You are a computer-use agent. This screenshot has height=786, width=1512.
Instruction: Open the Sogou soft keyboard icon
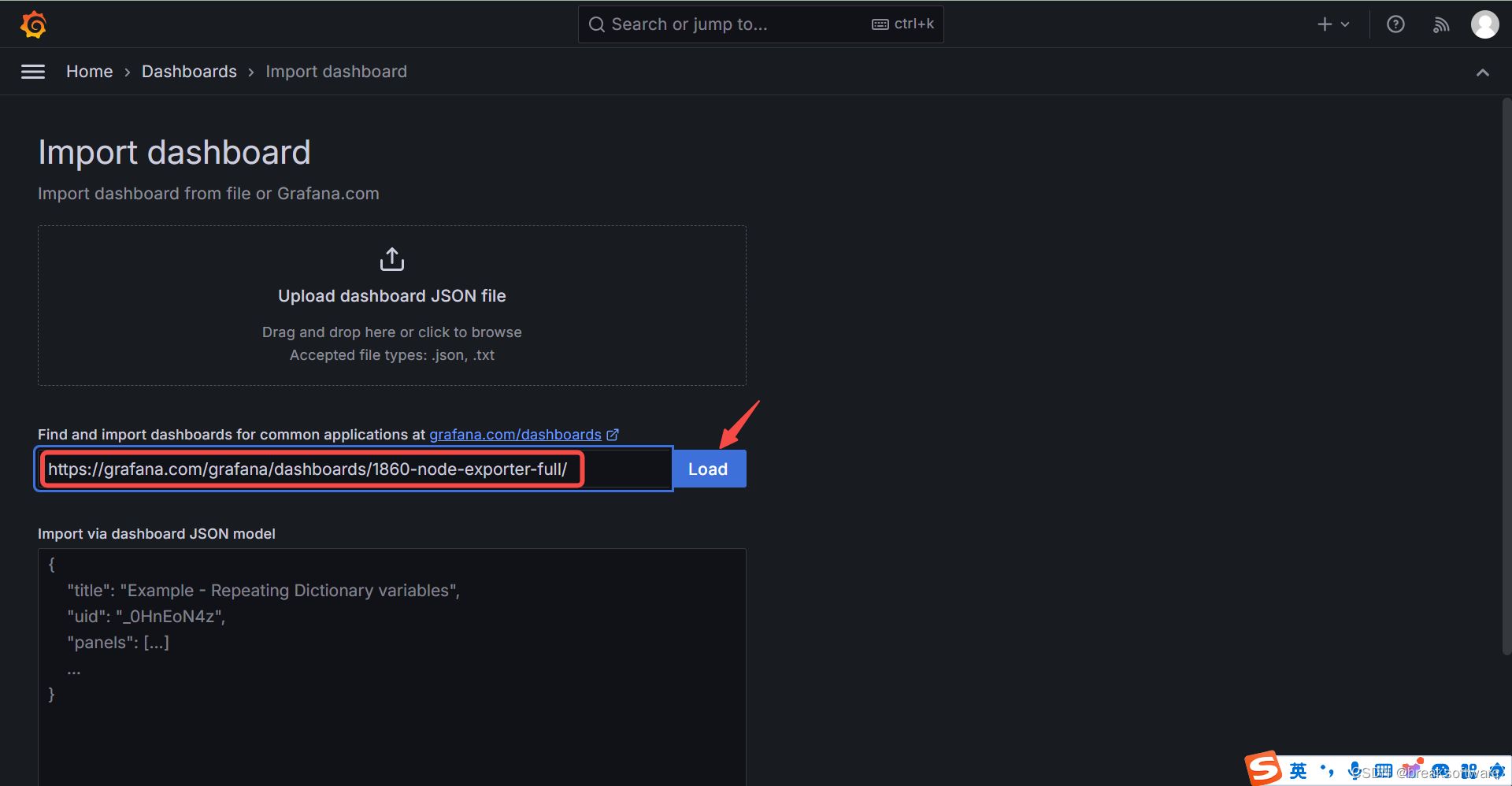[1384, 770]
